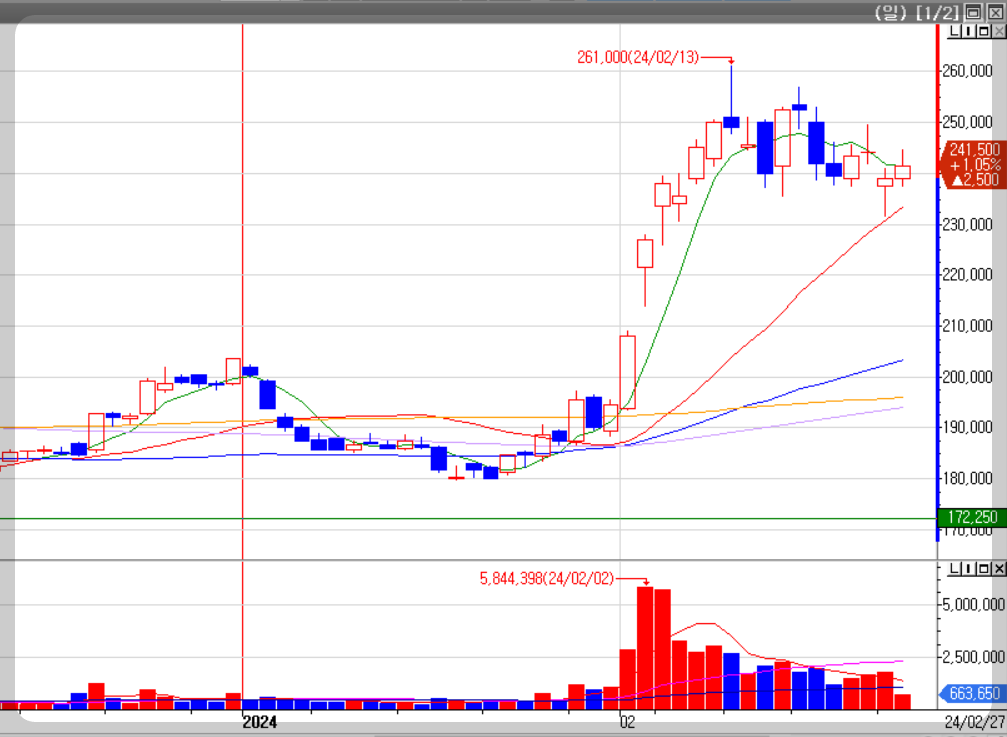Click the 210,000 price axis label
Screen dimensions: 1007x737
[967, 325]
